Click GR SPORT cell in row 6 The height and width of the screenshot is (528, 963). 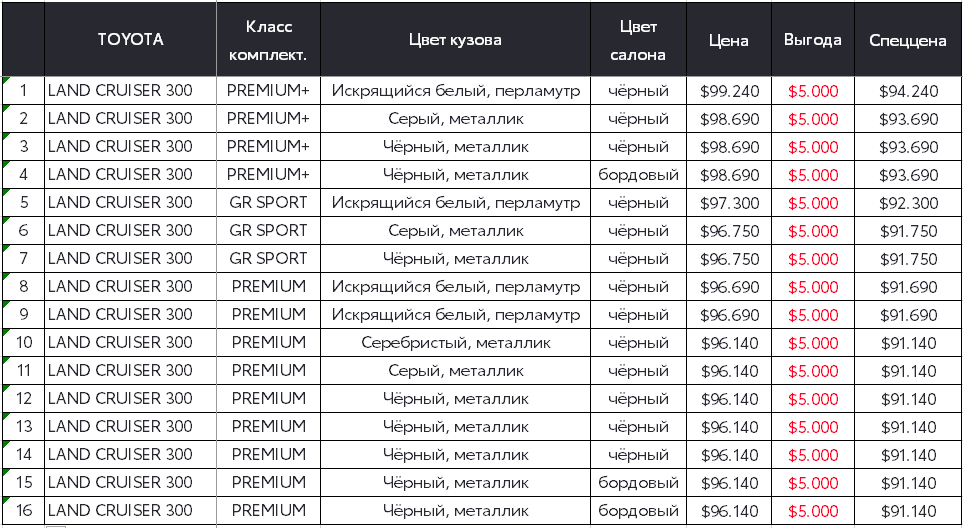coord(268,231)
